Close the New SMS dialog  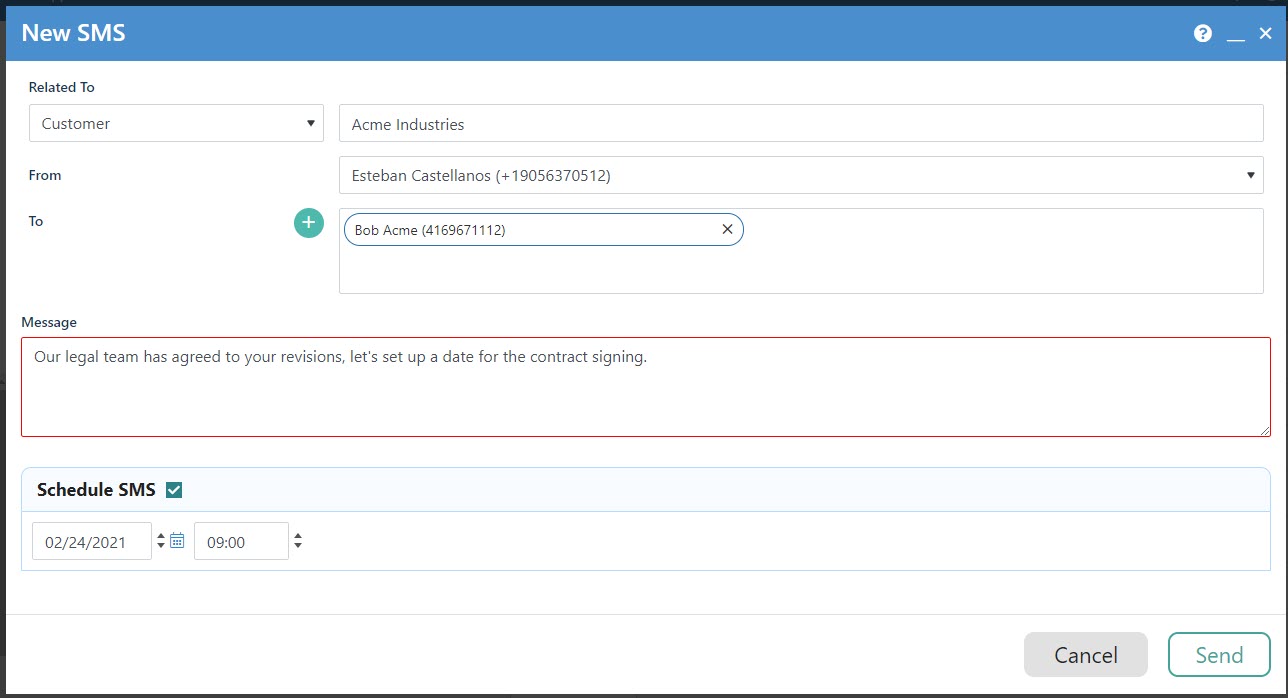pyautogui.click(x=1266, y=33)
